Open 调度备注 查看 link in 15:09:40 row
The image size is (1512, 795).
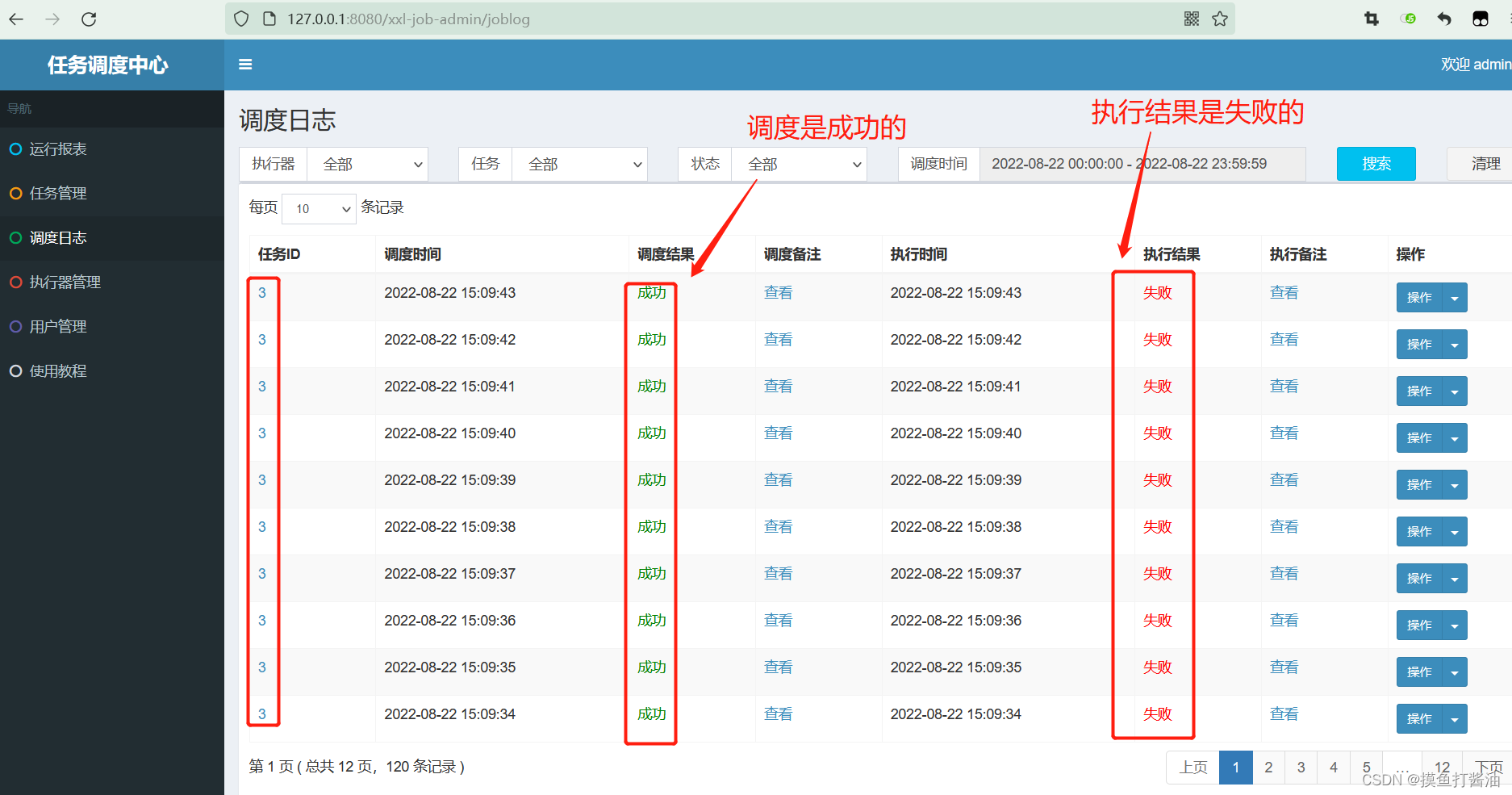(x=779, y=433)
